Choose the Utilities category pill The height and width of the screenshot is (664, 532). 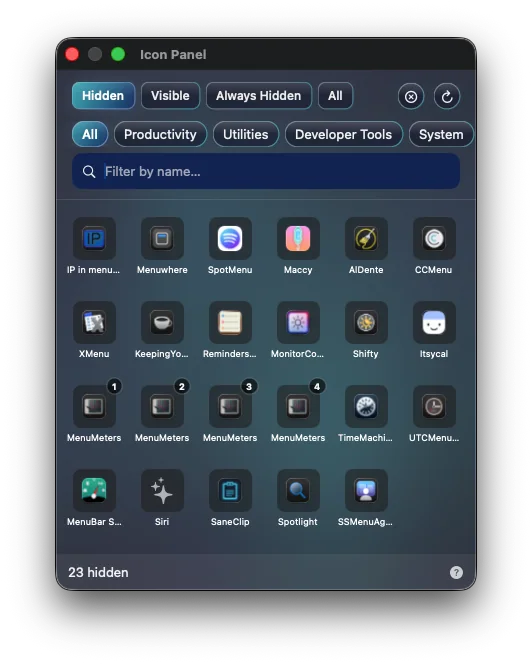coord(246,134)
